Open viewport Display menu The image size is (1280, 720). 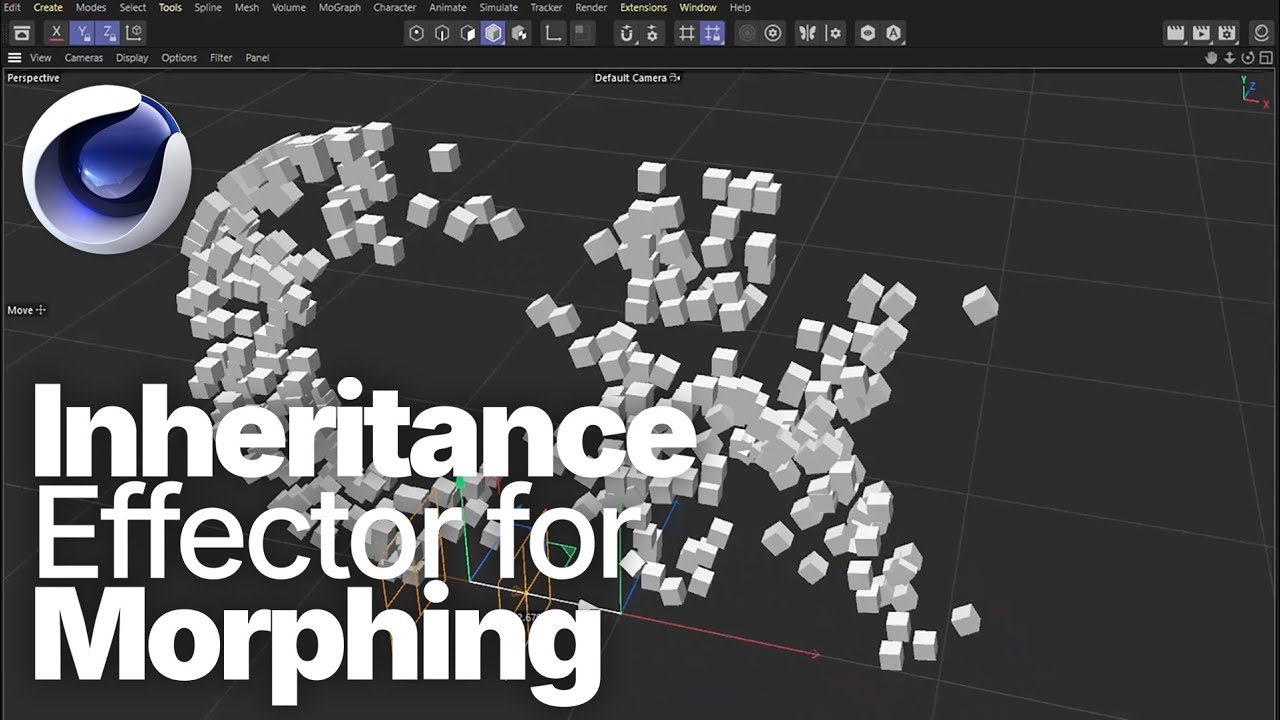[x=132, y=58]
